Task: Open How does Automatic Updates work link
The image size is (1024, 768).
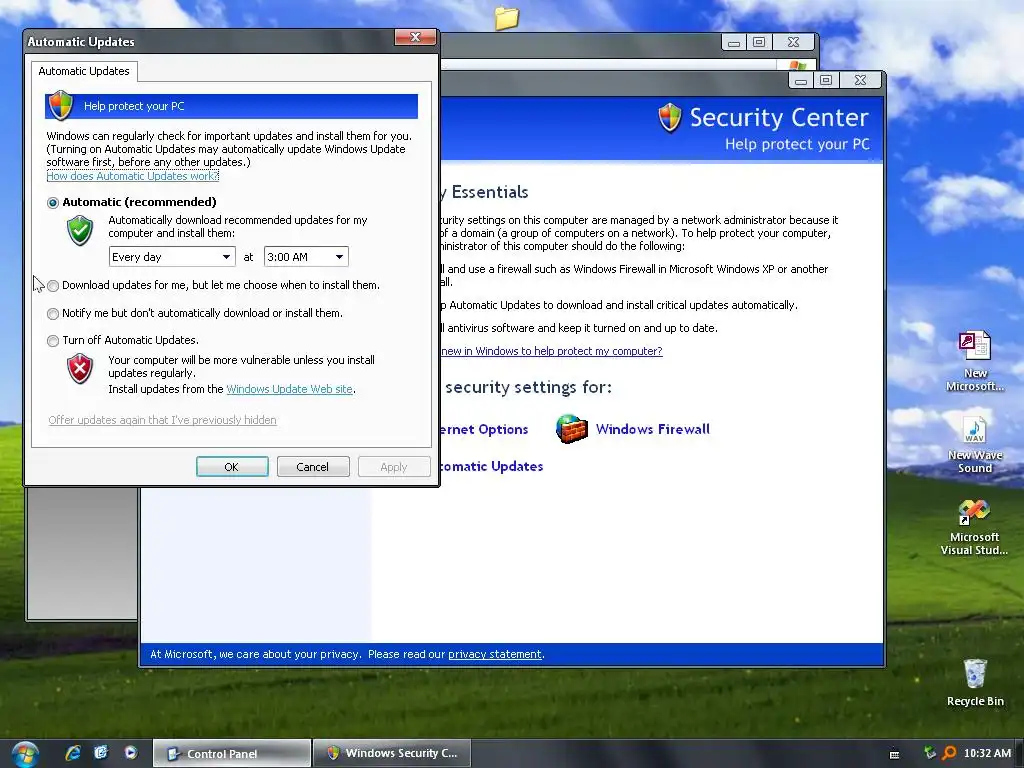Action: pos(133,176)
